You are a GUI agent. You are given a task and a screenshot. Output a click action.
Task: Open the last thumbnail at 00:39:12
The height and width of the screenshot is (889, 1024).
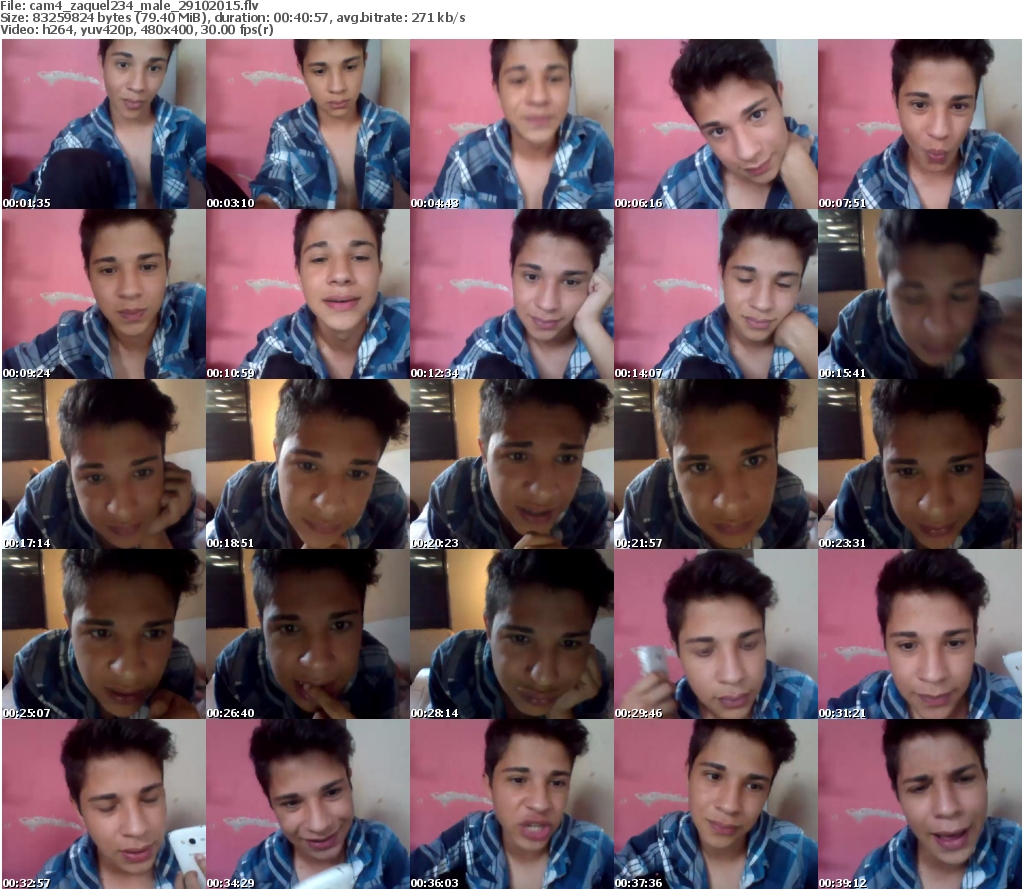[x=920, y=804]
